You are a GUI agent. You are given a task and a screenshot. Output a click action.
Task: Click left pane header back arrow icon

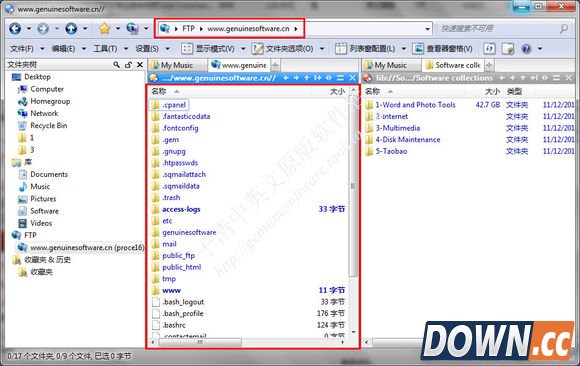(x=286, y=78)
